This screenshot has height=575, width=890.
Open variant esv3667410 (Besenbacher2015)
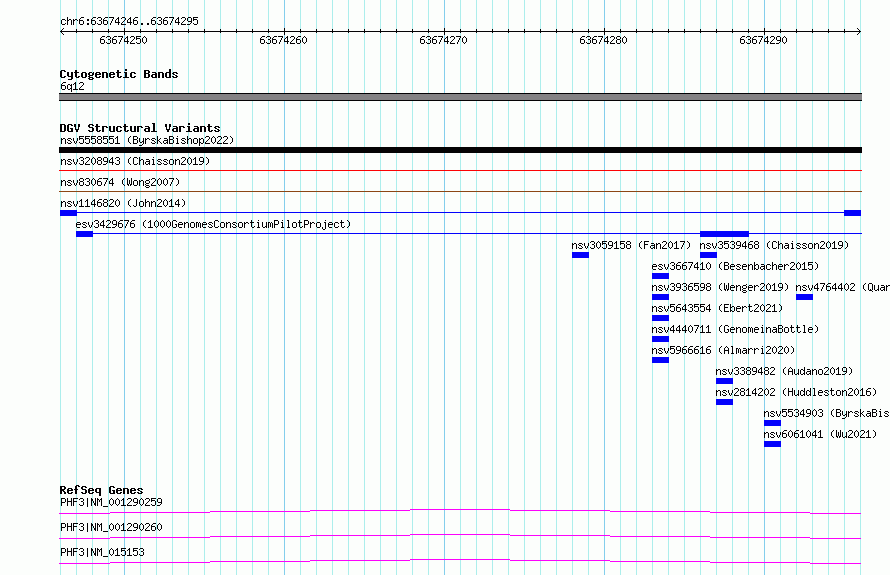point(736,266)
